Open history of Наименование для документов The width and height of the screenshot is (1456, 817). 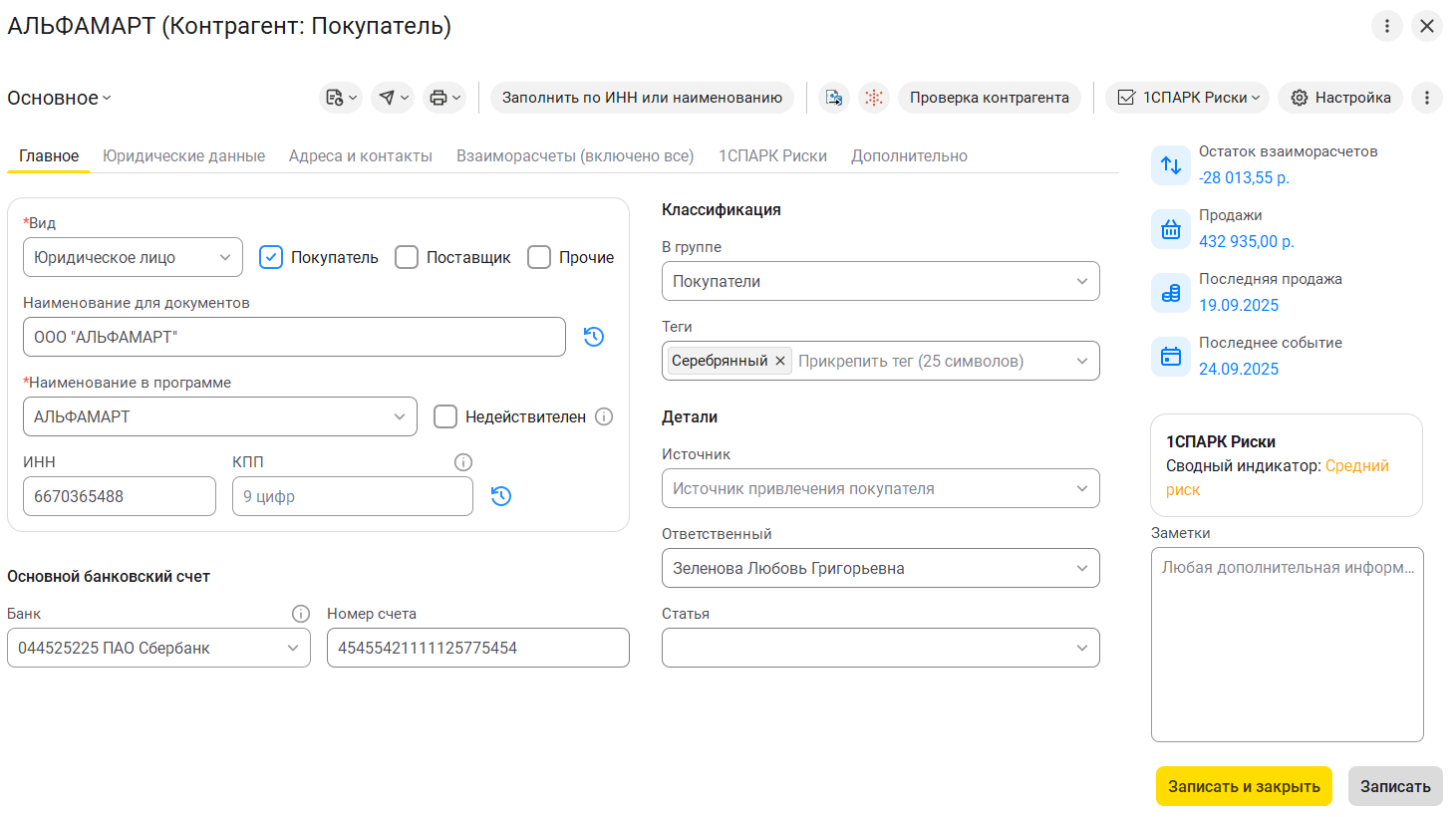tap(594, 337)
